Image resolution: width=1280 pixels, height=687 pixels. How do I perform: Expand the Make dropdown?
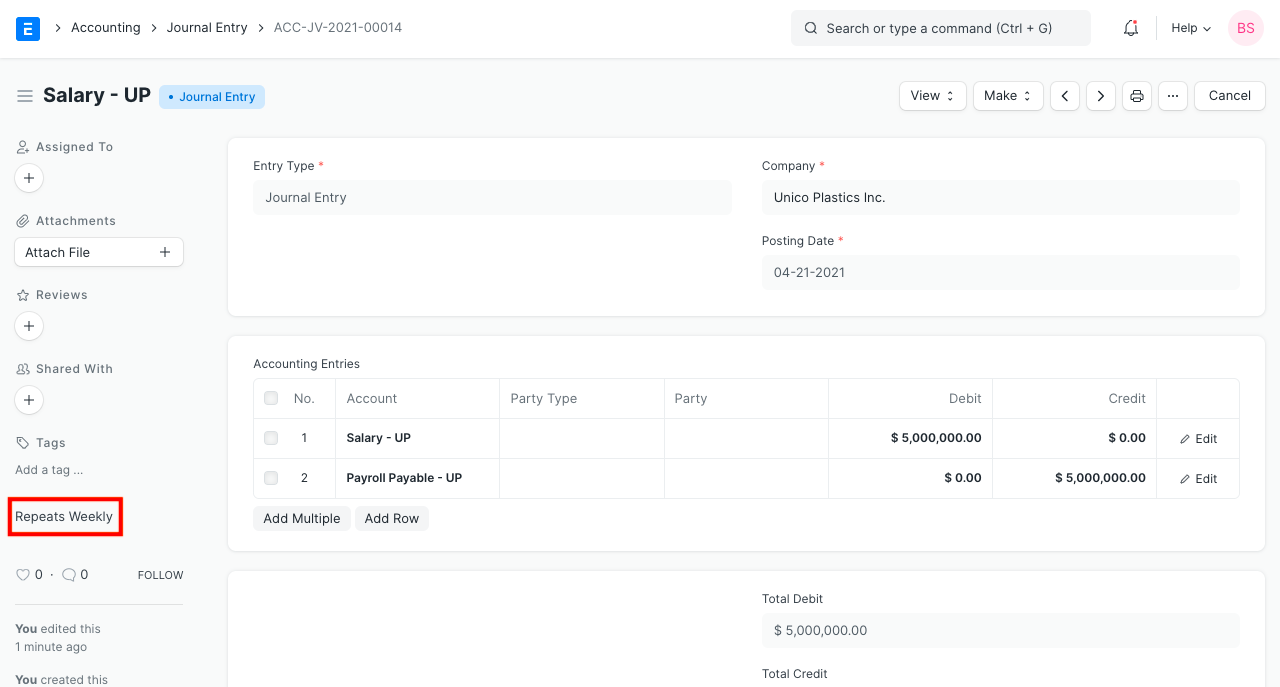click(x=1008, y=96)
